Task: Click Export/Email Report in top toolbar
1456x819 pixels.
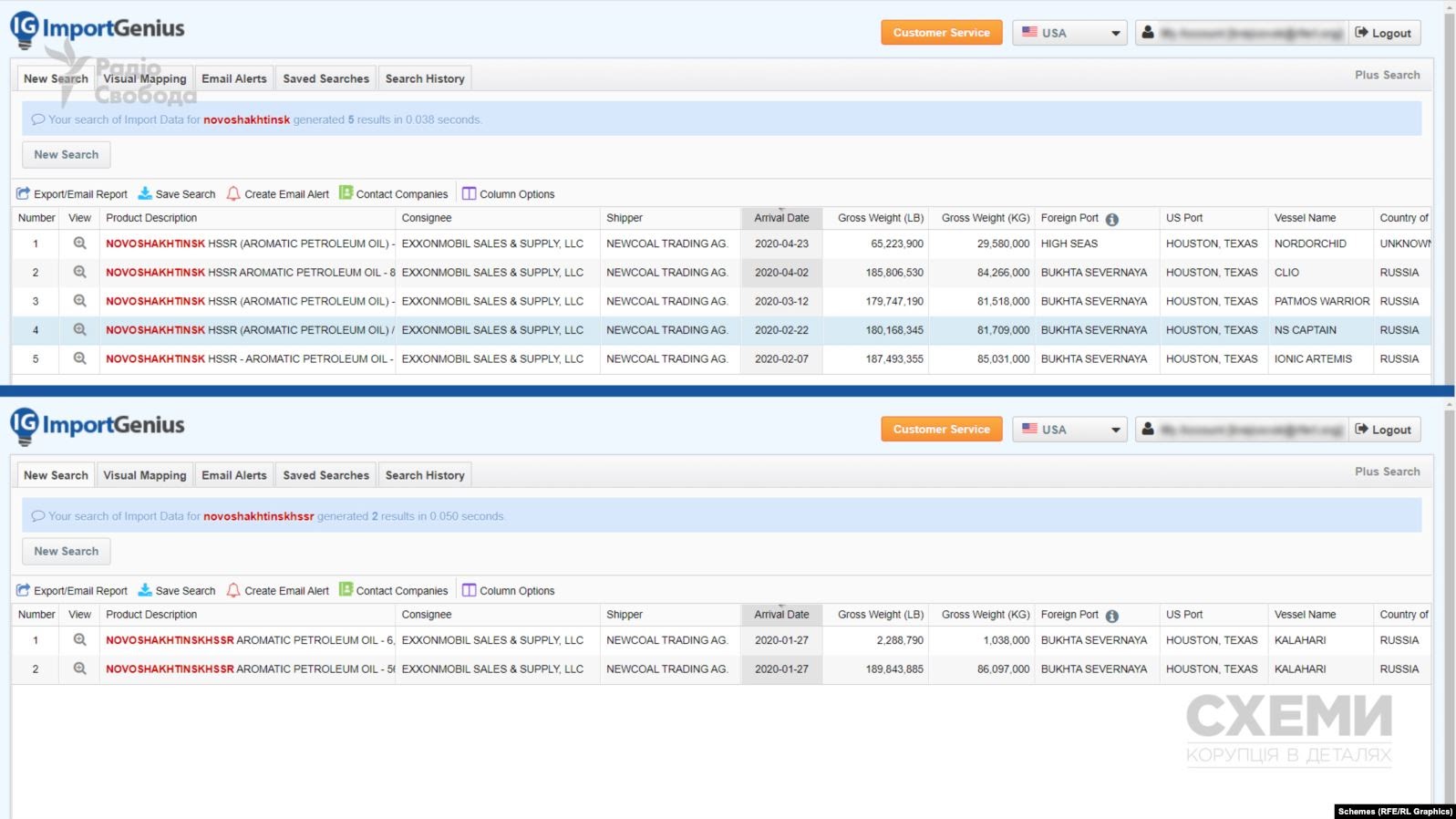Action: [x=72, y=194]
